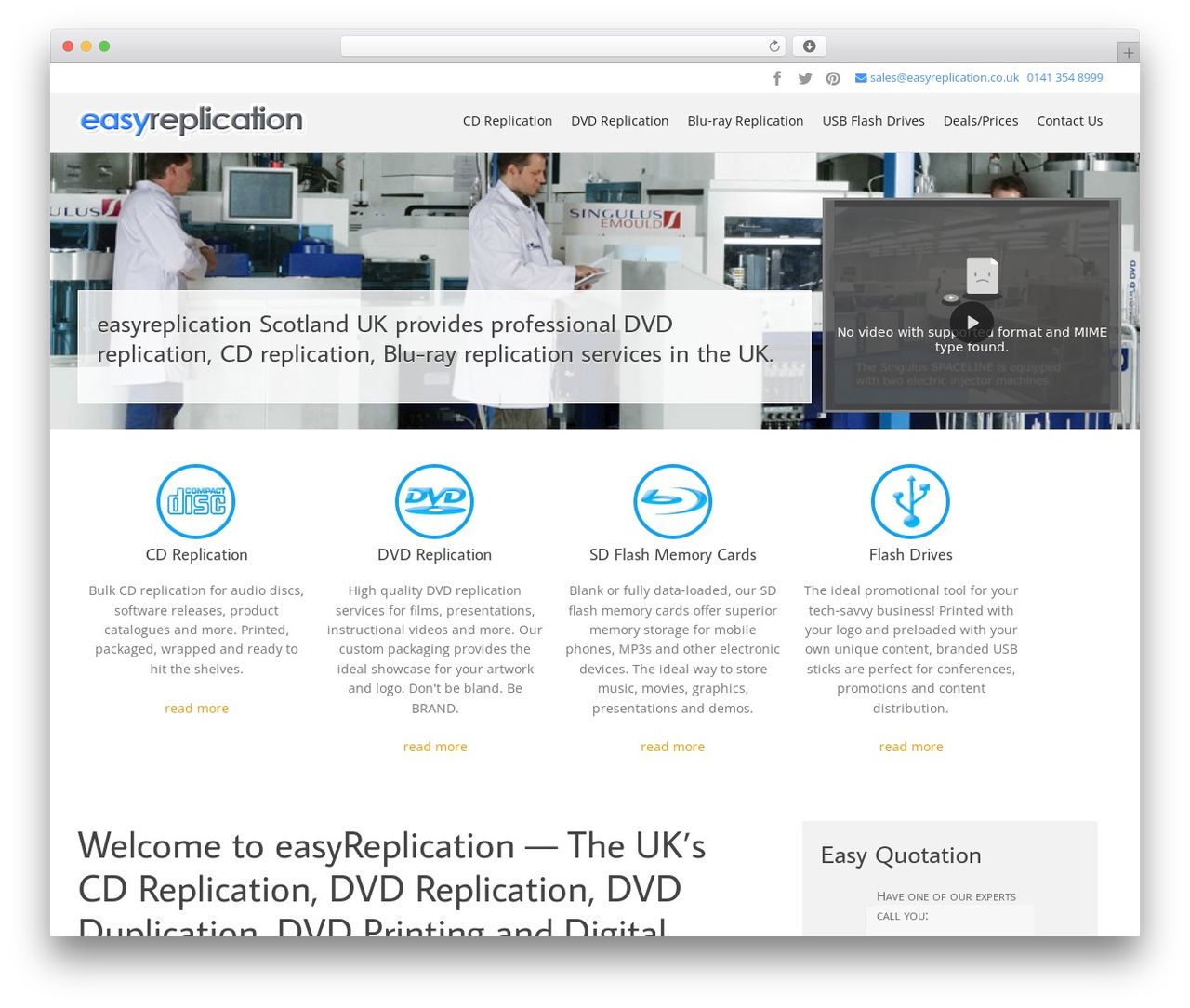This screenshot has width=1190, height=1008.
Task: Click the USB circular icon
Action: 910,501
